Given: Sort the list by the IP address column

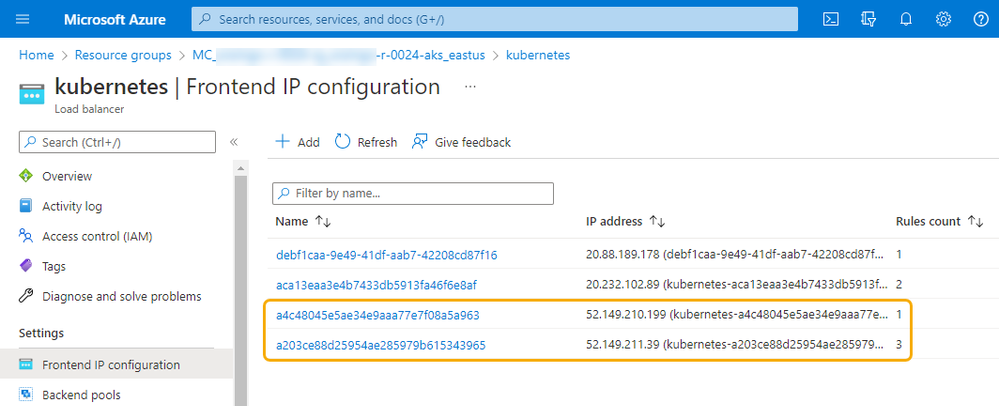Looking at the screenshot, I should pyautogui.click(x=657, y=221).
